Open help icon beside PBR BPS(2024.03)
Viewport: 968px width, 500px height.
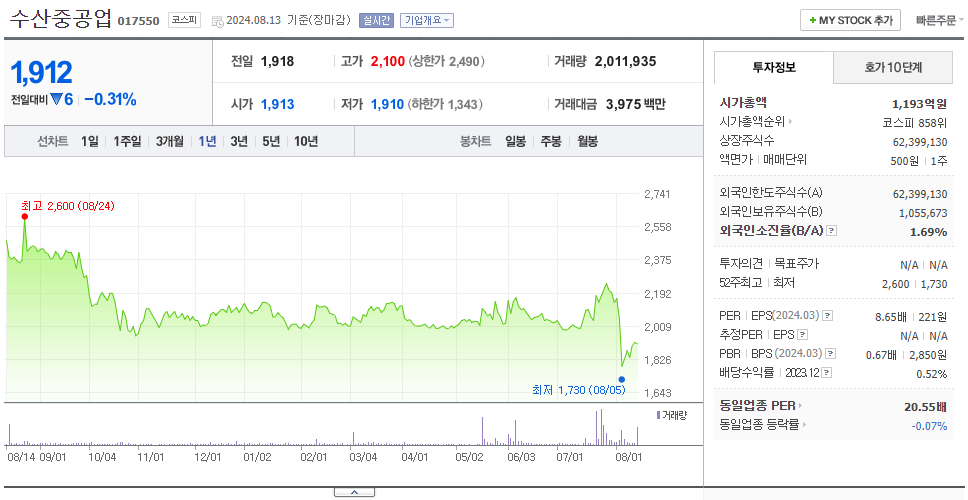click(x=831, y=354)
